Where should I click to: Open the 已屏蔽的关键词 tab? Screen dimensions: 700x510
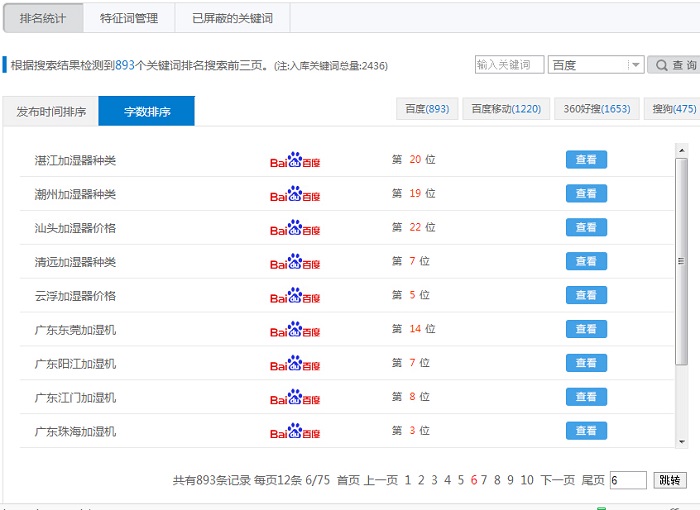coord(231,18)
